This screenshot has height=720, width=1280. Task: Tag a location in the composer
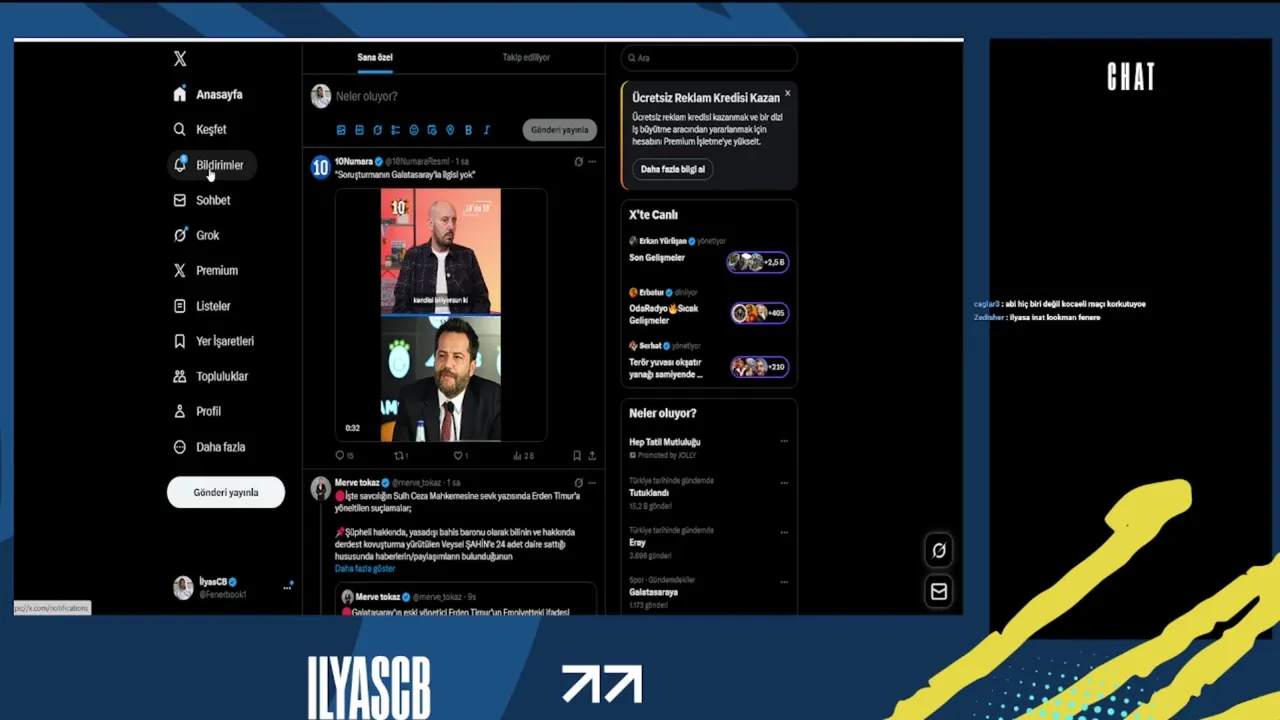pyautogui.click(x=450, y=130)
